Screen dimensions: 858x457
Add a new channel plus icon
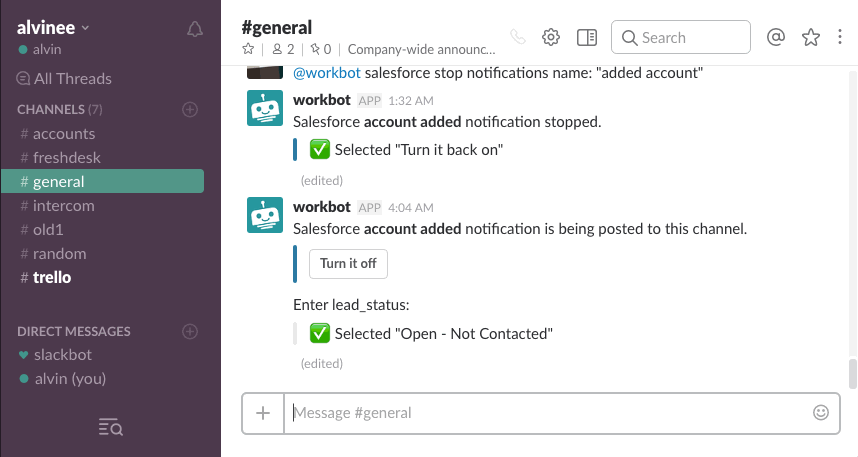(190, 109)
